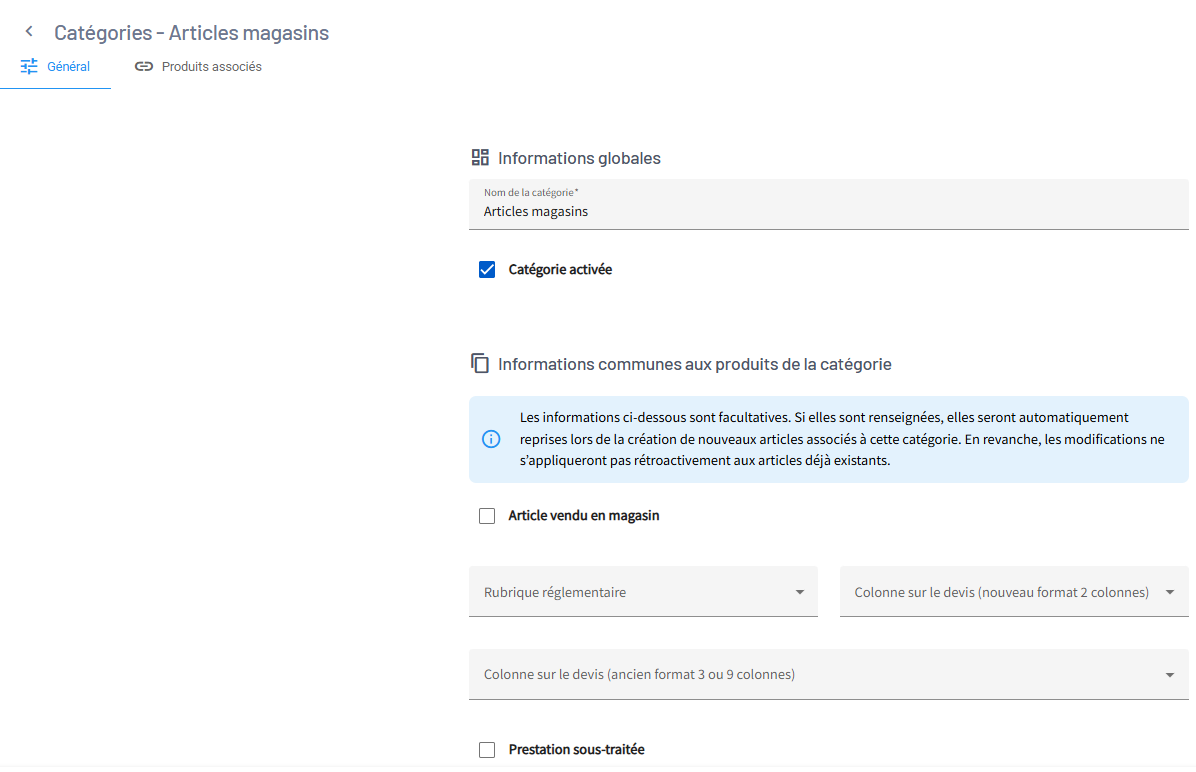The image size is (1196, 772).
Task: Click the Informations globales grid icon
Action: click(480, 157)
